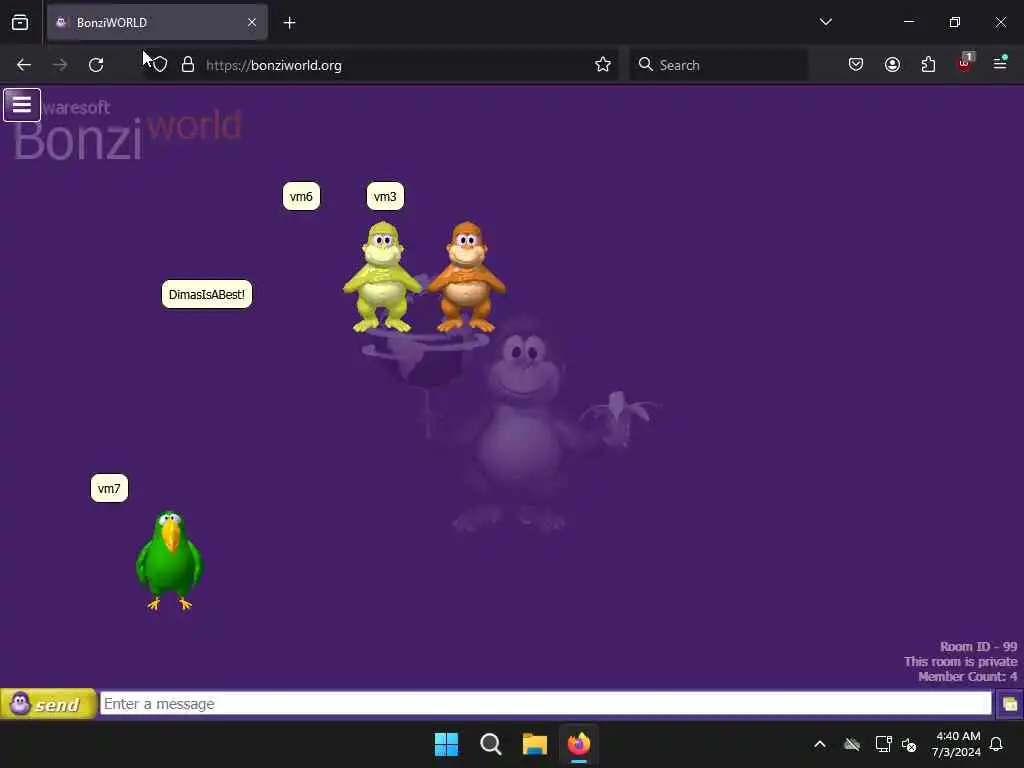Open the Firefox application menu

pyautogui.click(x=1000, y=63)
